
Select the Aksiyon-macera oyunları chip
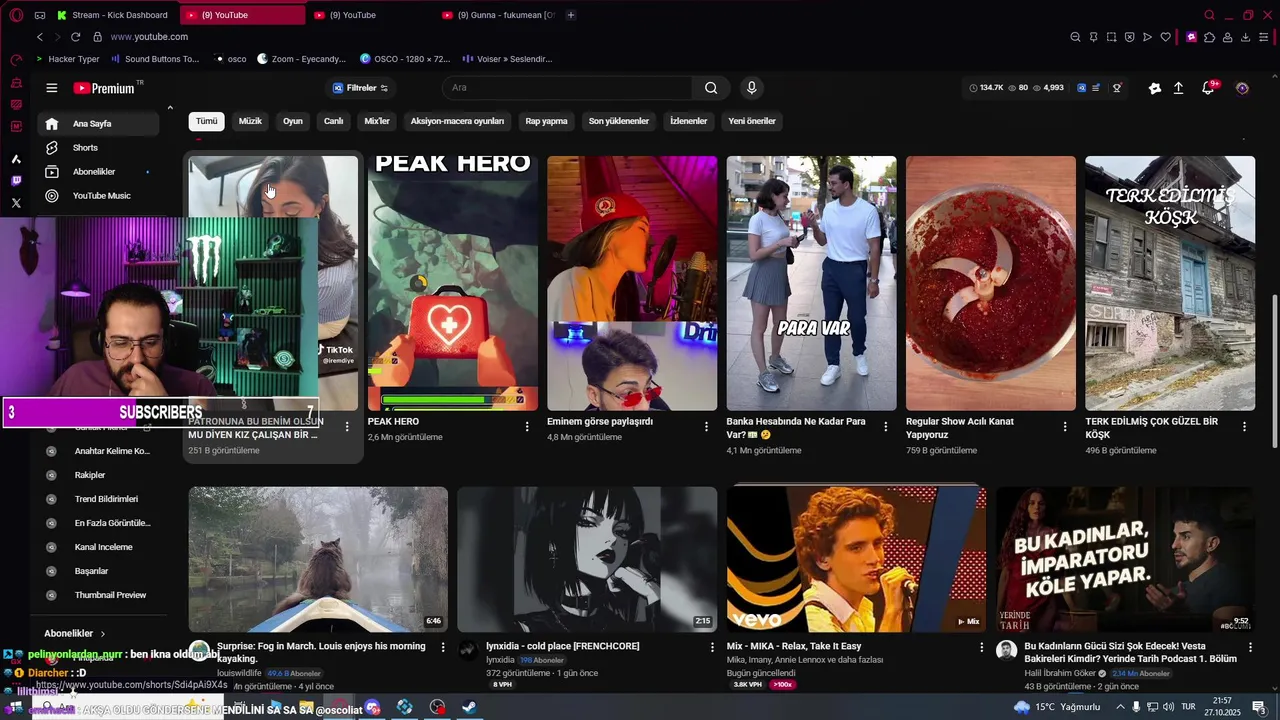point(457,121)
